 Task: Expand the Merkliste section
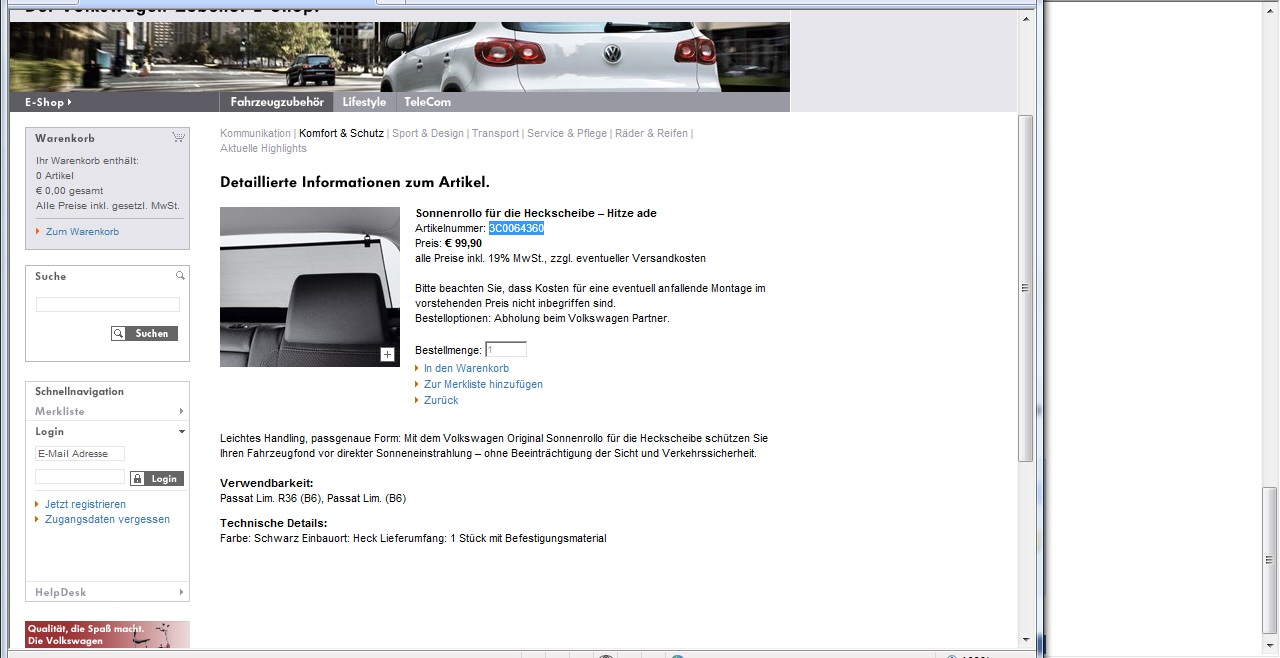coord(181,411)
